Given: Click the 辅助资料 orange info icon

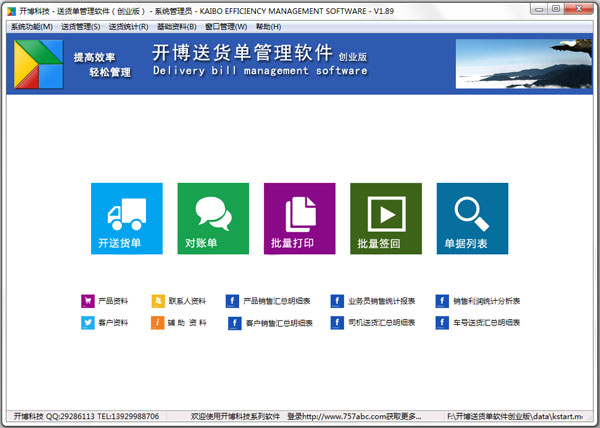Looking at the screenshot, I should click(x=157, y=323).
